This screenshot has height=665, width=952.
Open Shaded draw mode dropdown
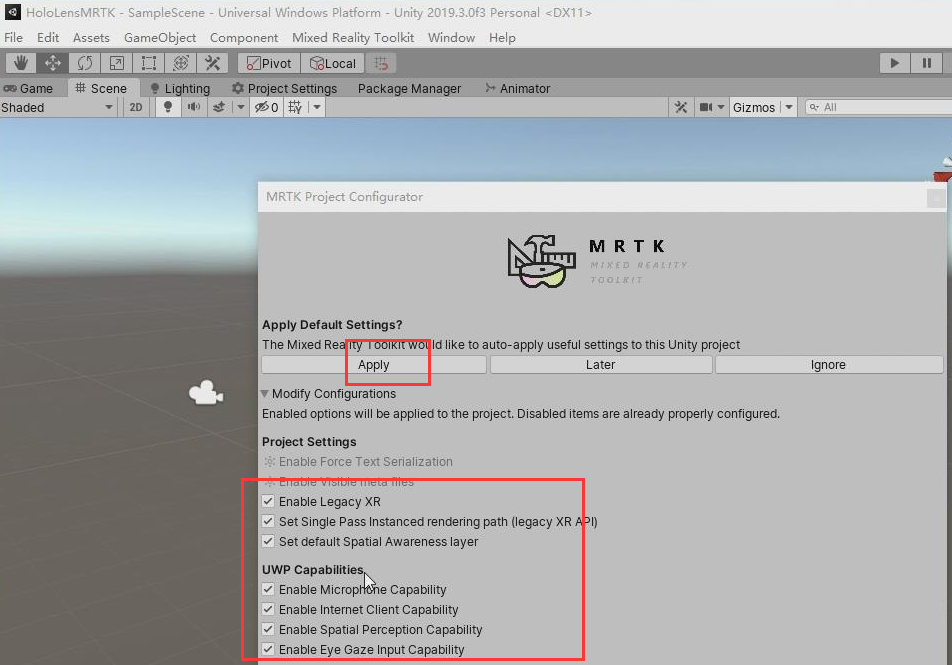click(58, 107)
